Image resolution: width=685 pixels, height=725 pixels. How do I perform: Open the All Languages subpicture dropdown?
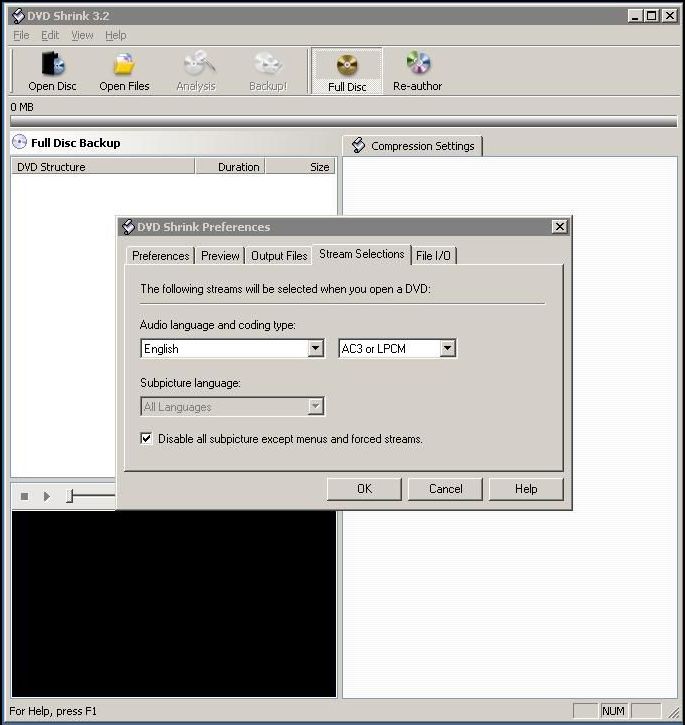(315, 406)
